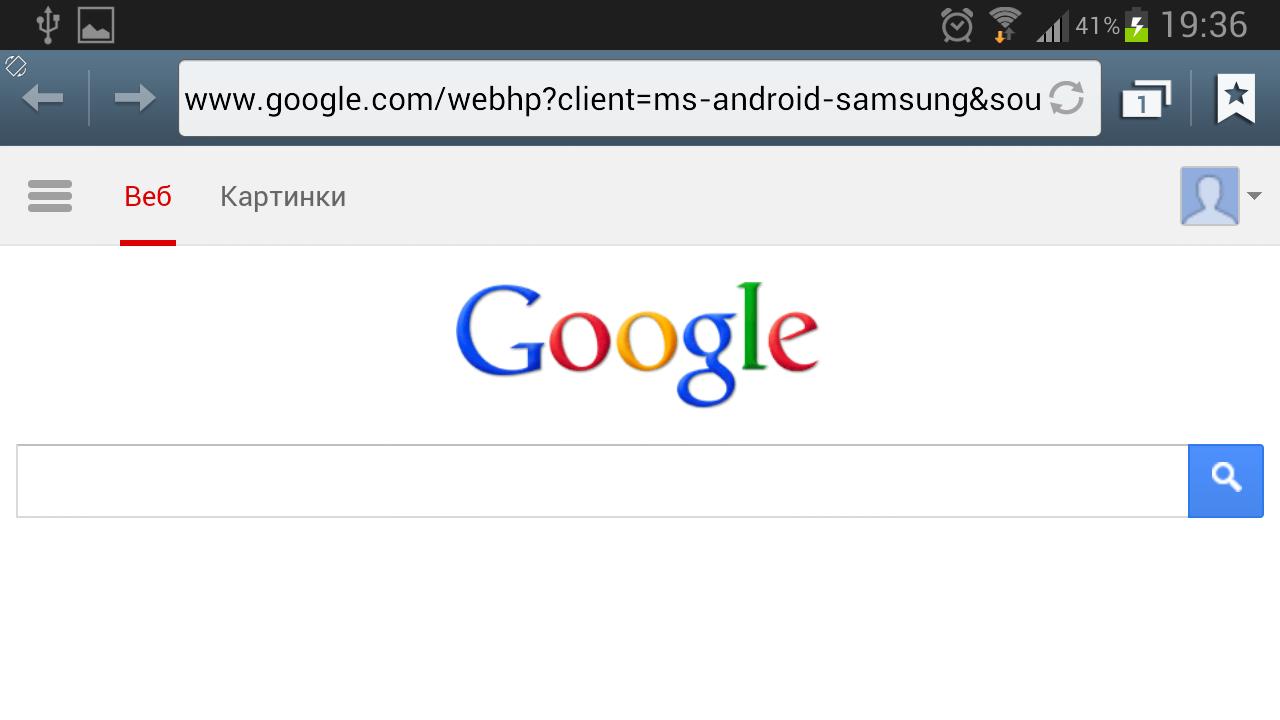This screenshot has height=720, width=1280.
Task: Focus the Google search input box
Action: (x=602, y=481)
